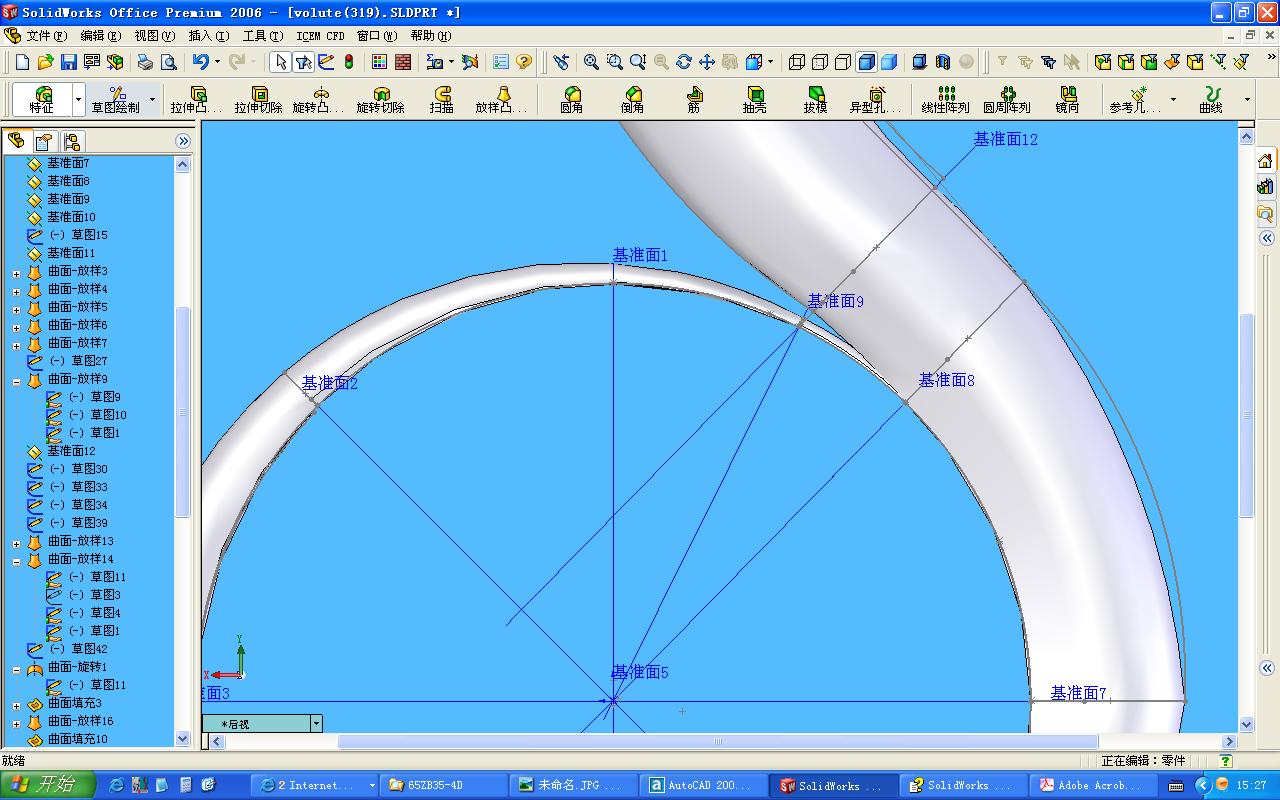Click the New document icon

(23, 62)
